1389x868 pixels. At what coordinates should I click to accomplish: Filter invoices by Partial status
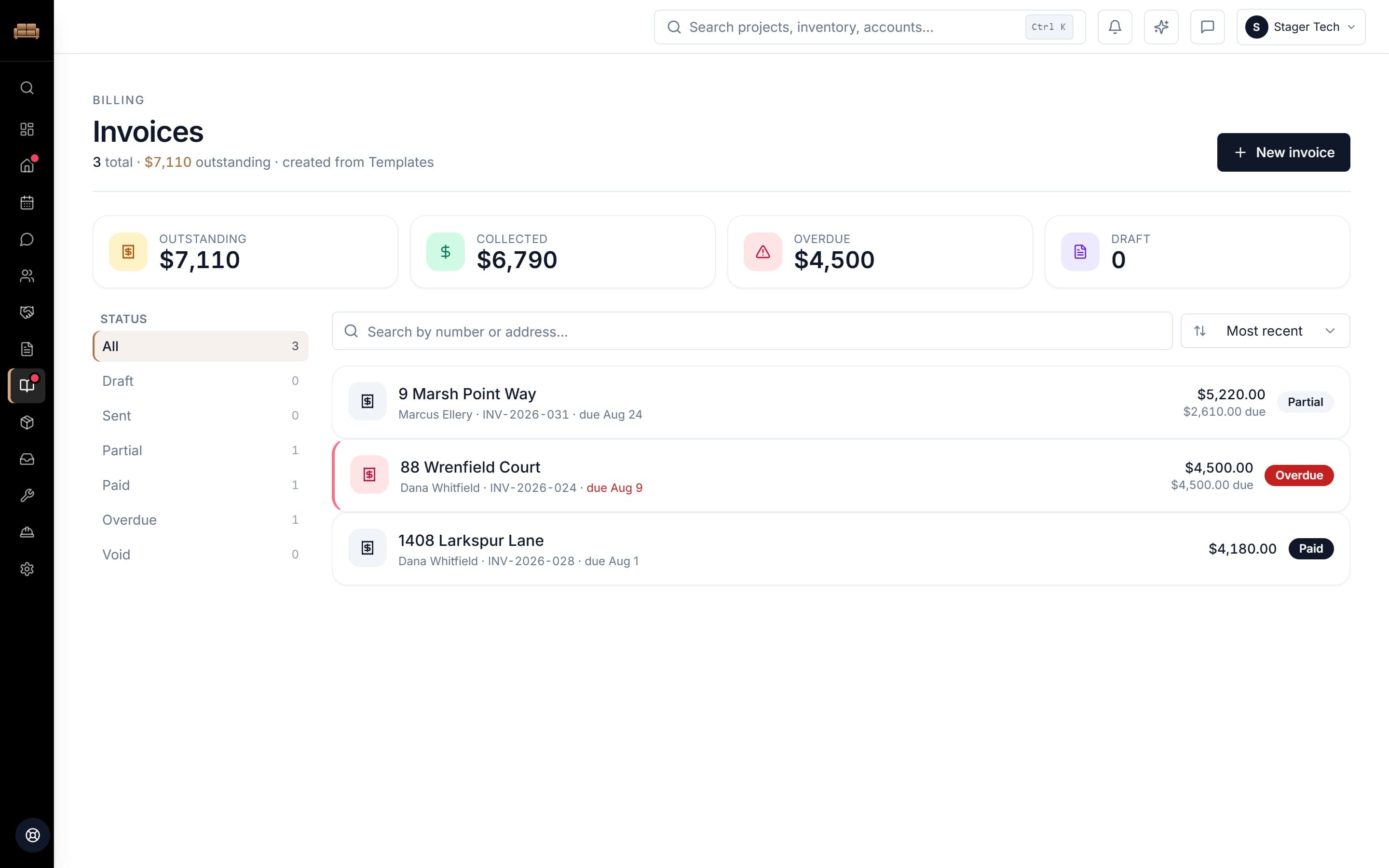click(x=200, y=450)
